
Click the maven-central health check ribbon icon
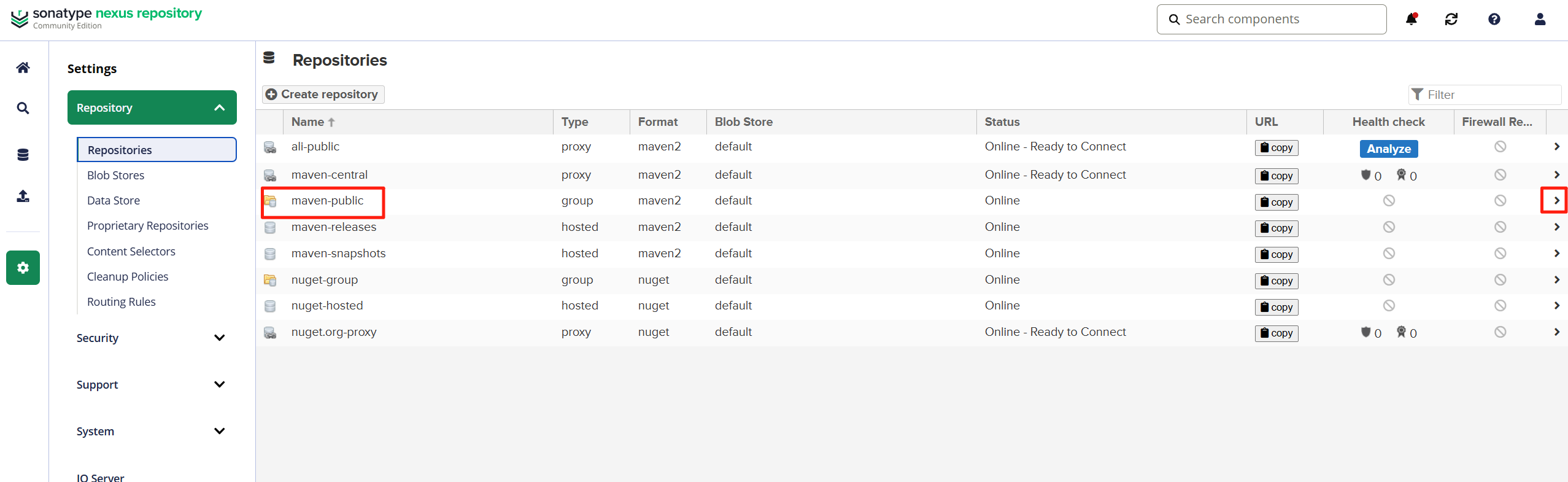pos(1402,175)
